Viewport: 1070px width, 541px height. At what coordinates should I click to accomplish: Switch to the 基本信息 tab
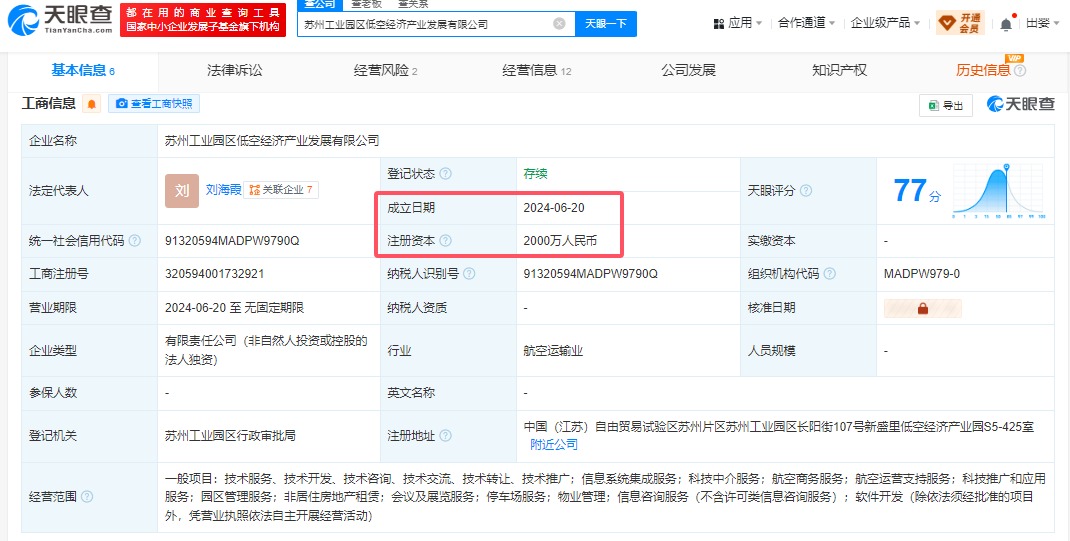(83, 70)
